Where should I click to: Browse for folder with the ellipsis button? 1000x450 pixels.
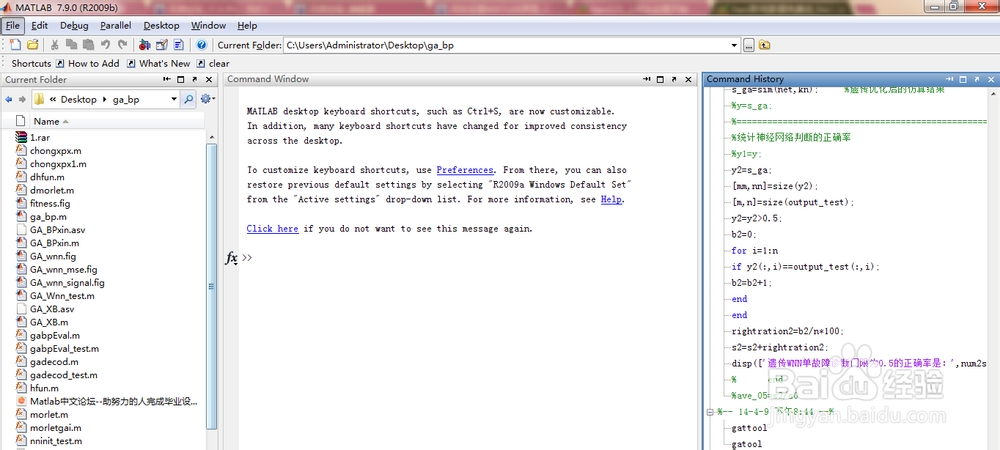pyautogui.click(x=749, y=45)
